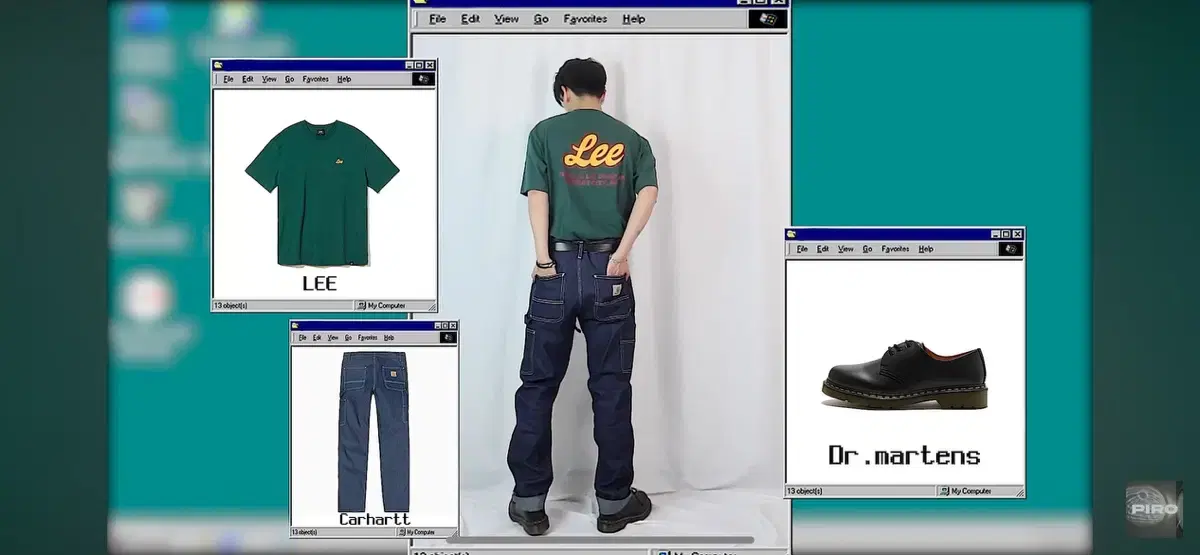Open Edit menu in the Carhartt window
1200x555 pixels.
(318, 338)
